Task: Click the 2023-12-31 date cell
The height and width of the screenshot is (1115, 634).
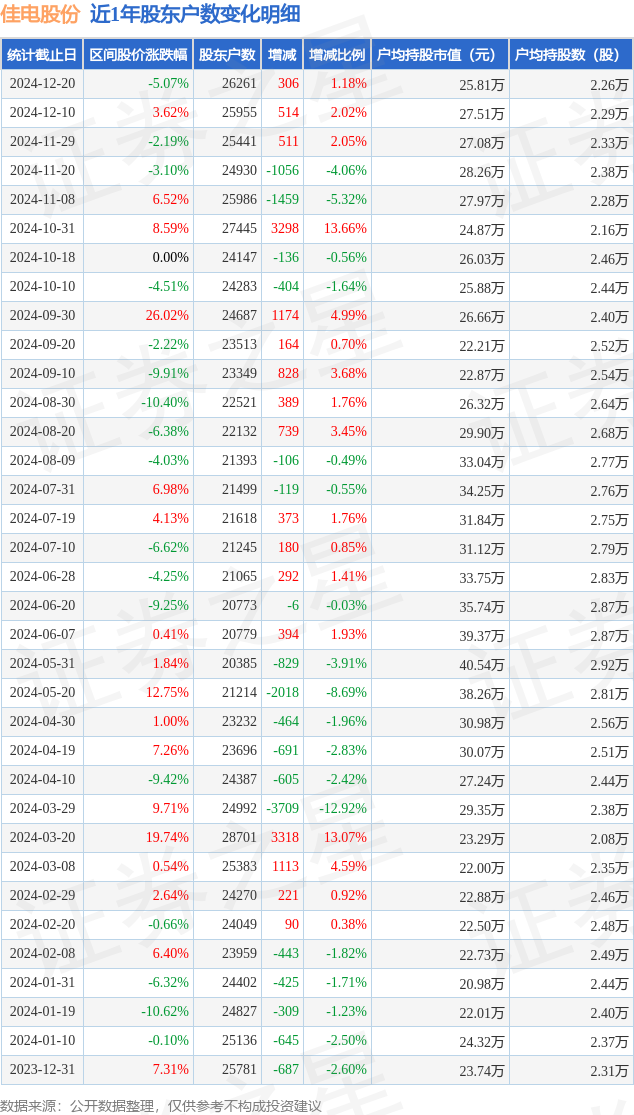Action: coord(43,1069)
